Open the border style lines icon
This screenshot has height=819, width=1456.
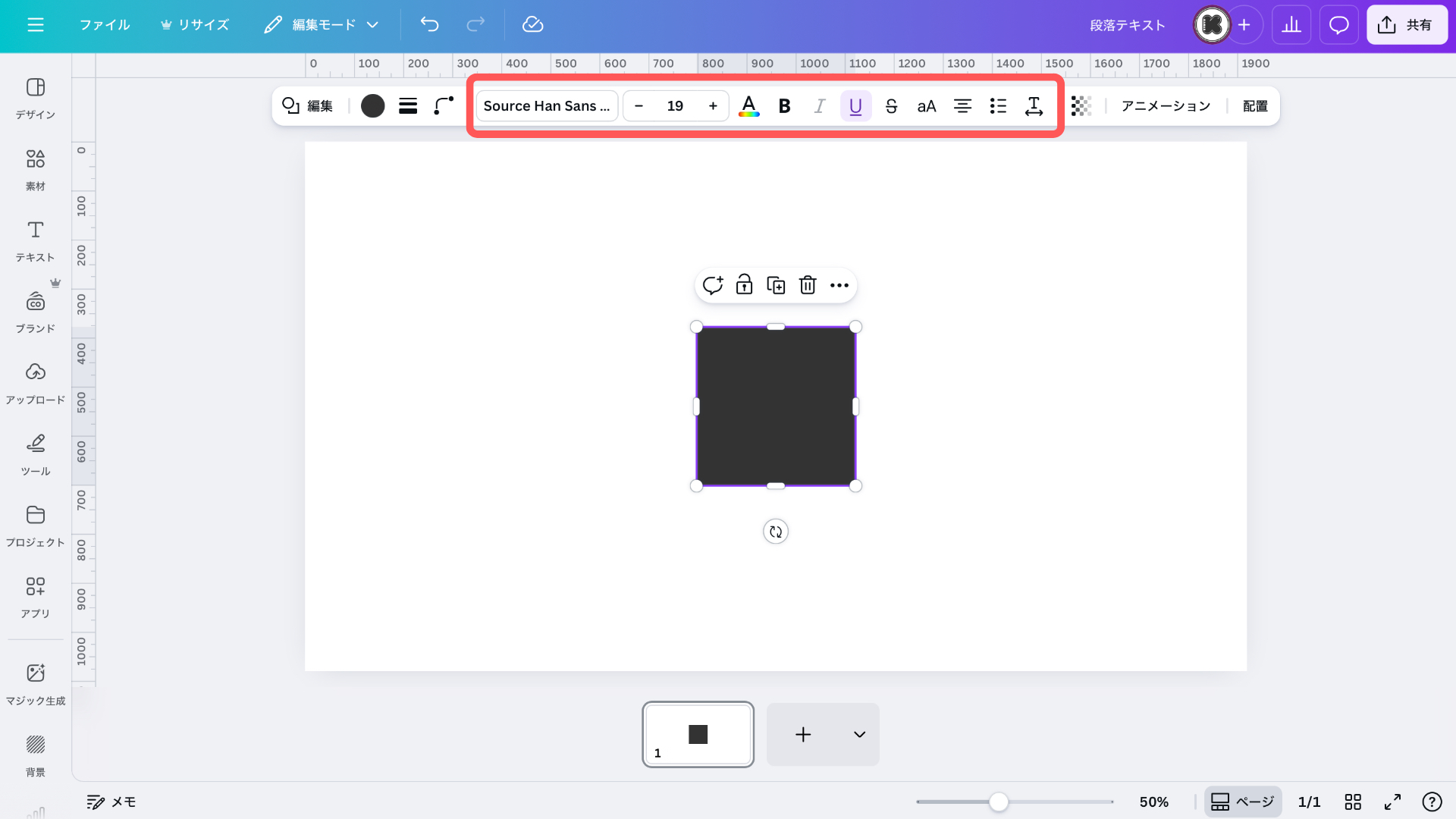tap(408, 106)
